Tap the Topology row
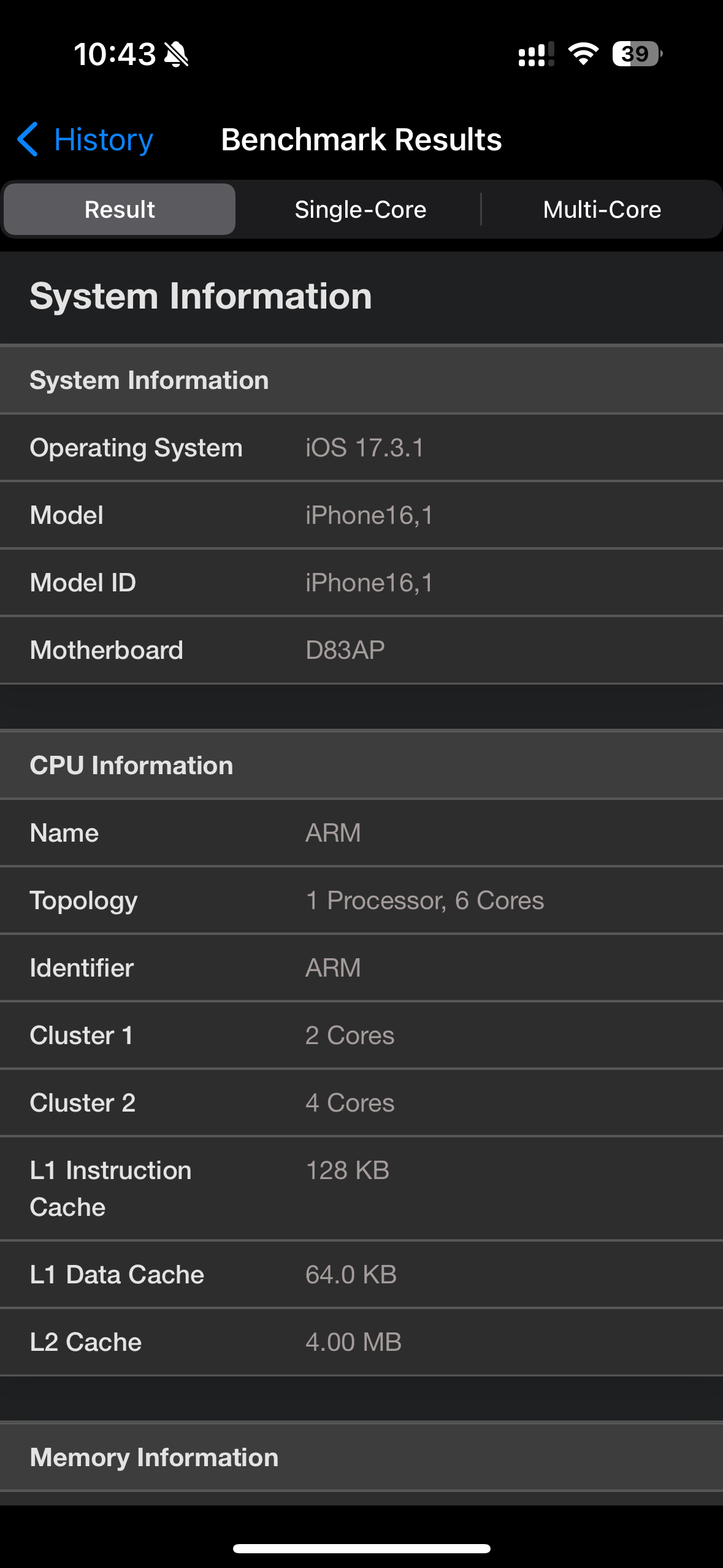The height and width of the screenshot is (1568, 723). 361,901
